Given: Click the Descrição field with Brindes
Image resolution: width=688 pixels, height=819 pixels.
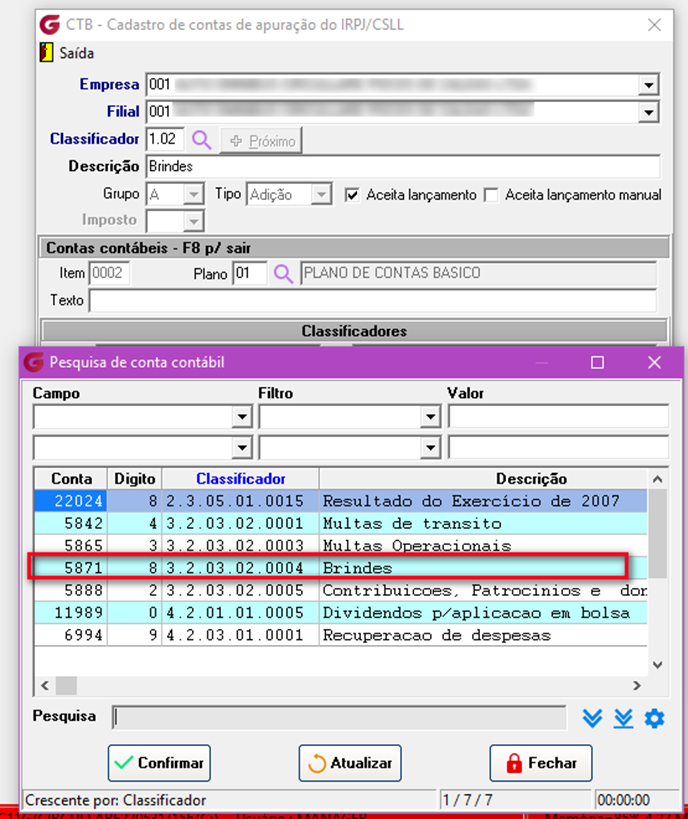Looking at the screenshot, I should pyautogui.click(x=403, y=167).
